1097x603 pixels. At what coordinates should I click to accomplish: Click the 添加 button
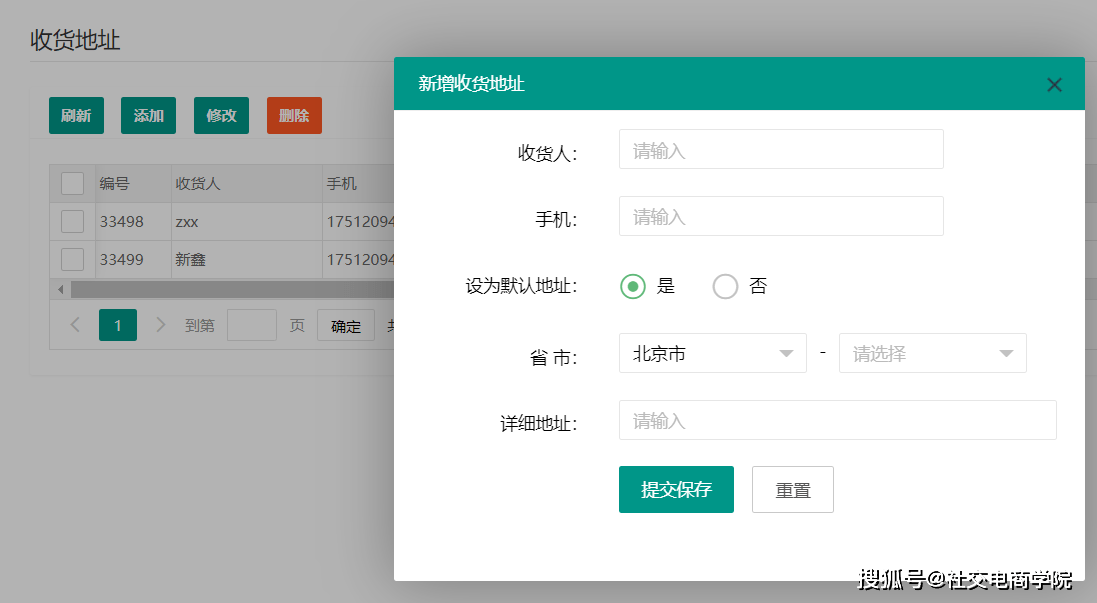[148, 115]
